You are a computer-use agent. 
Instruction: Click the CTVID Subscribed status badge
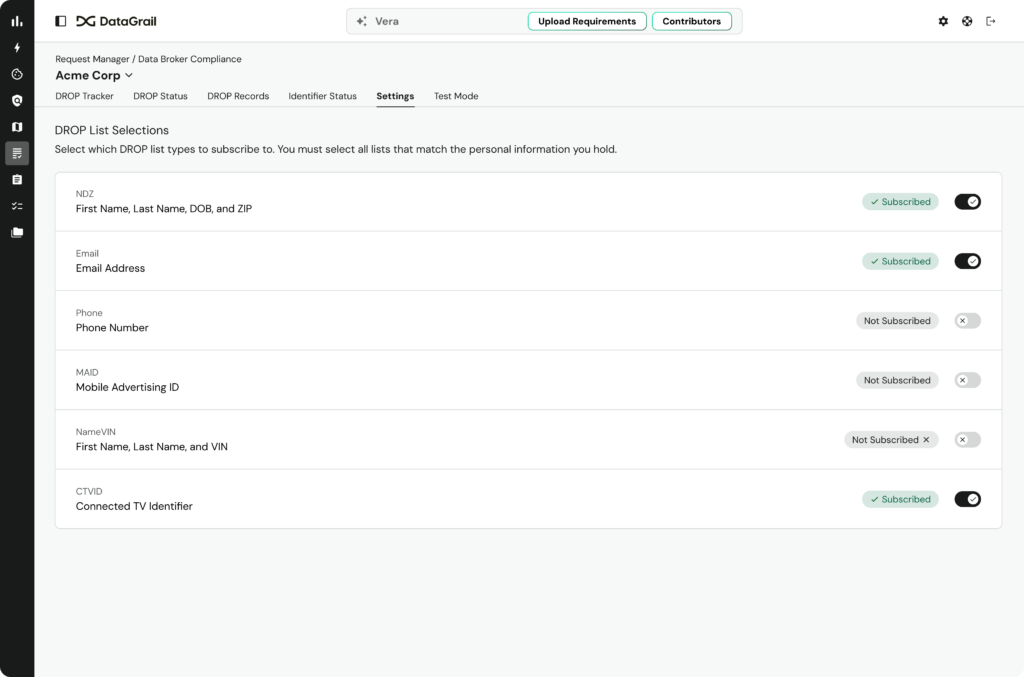900,499
